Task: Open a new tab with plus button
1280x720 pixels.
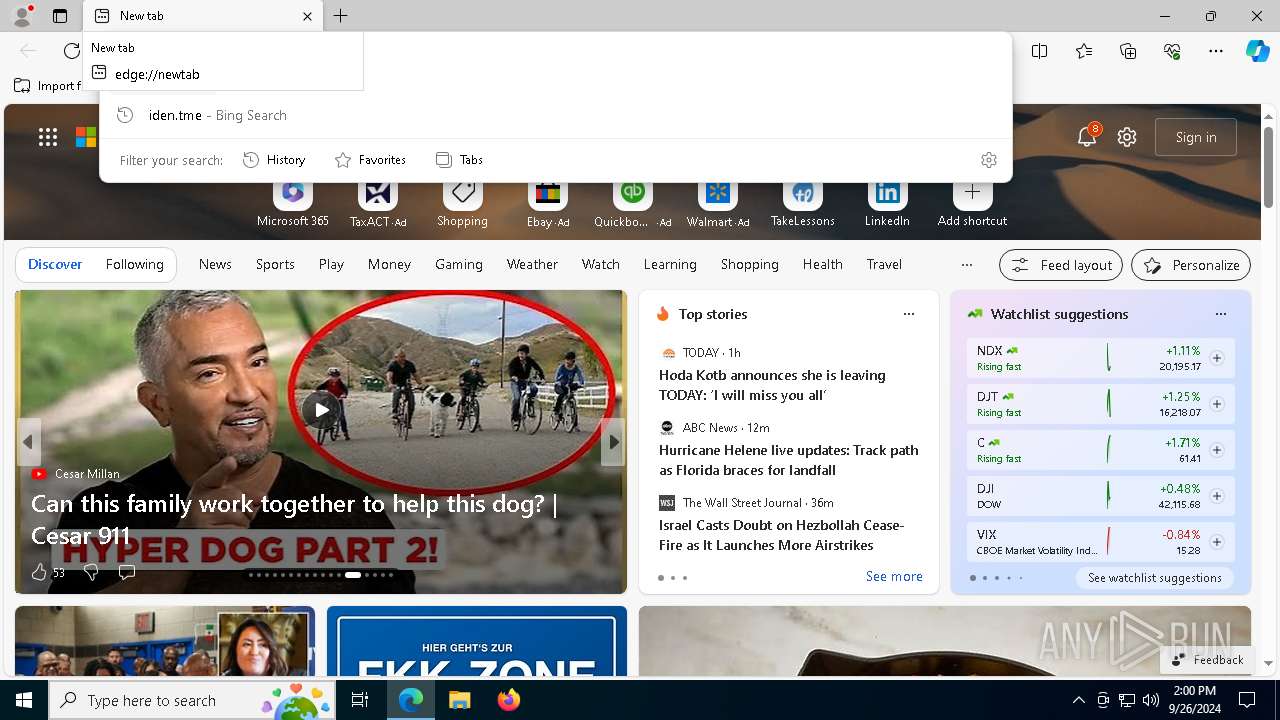Action: pyautogui.click(x=341, y=16)
